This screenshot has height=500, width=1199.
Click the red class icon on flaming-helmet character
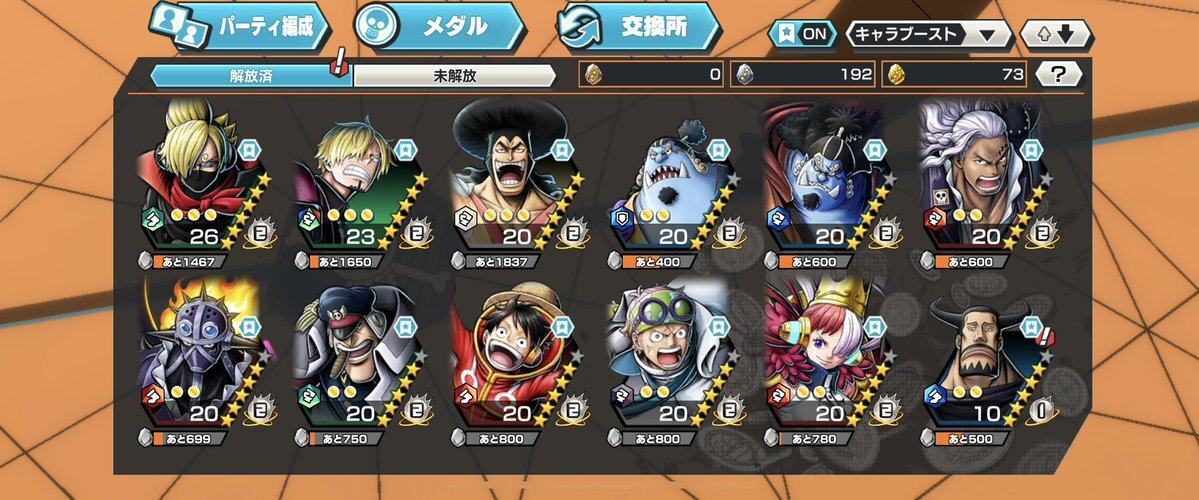tap(151, 395)
